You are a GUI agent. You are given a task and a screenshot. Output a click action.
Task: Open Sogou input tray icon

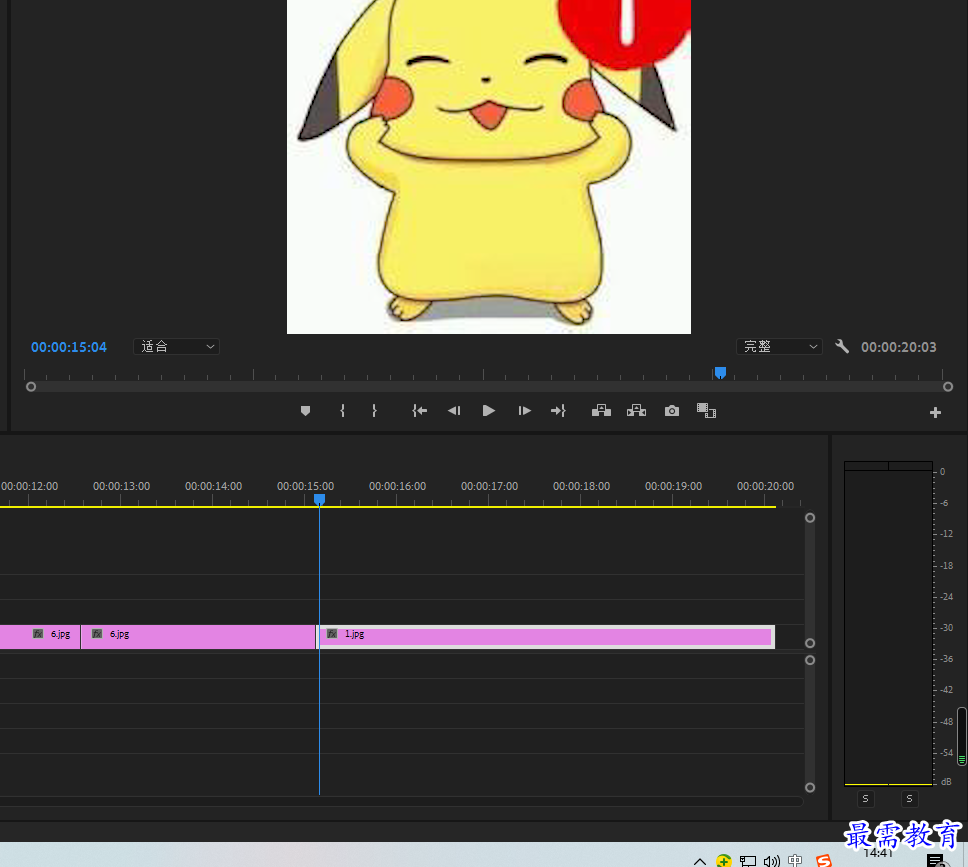824,861
